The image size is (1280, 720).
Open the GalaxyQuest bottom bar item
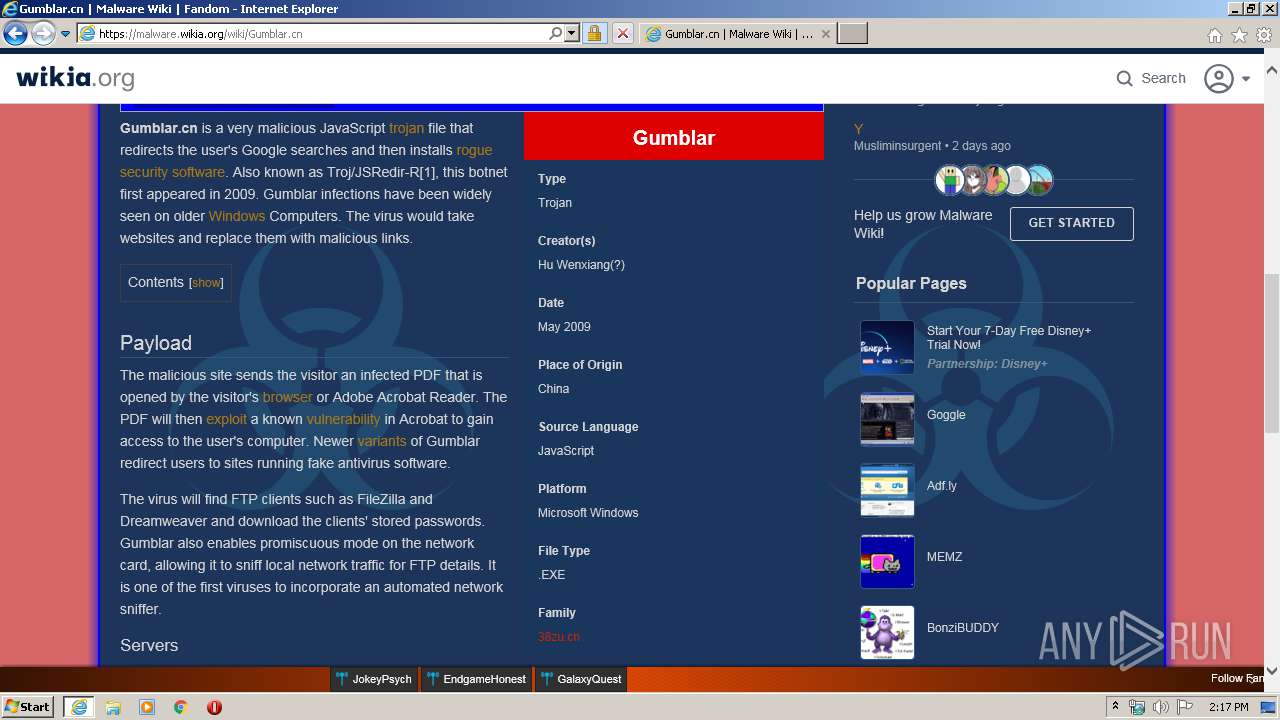581,679
